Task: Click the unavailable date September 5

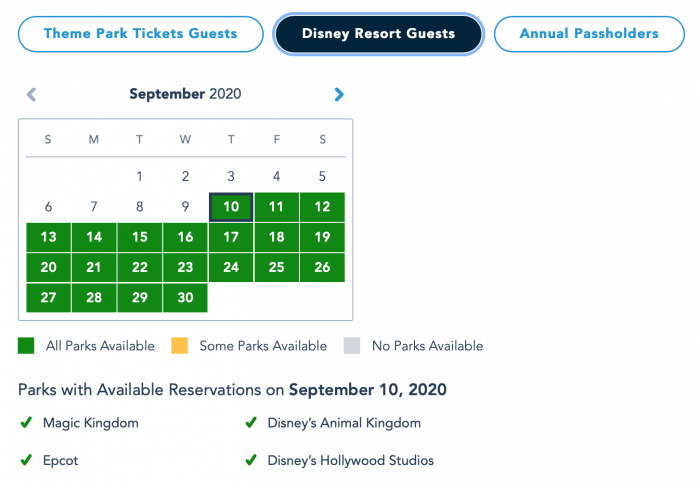Action: tap(322, 176)
